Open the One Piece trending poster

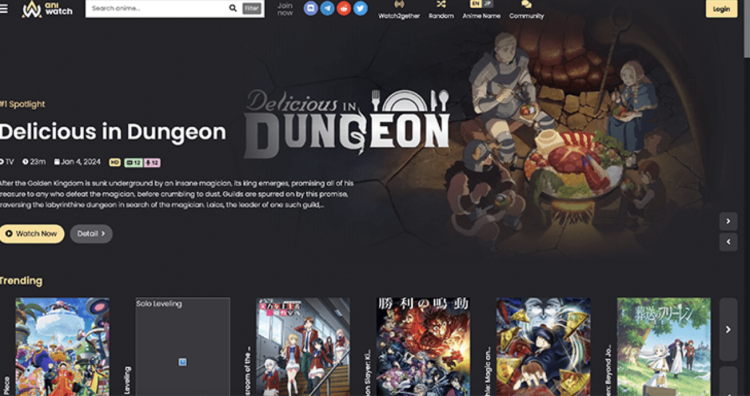(x=62, y=347)
